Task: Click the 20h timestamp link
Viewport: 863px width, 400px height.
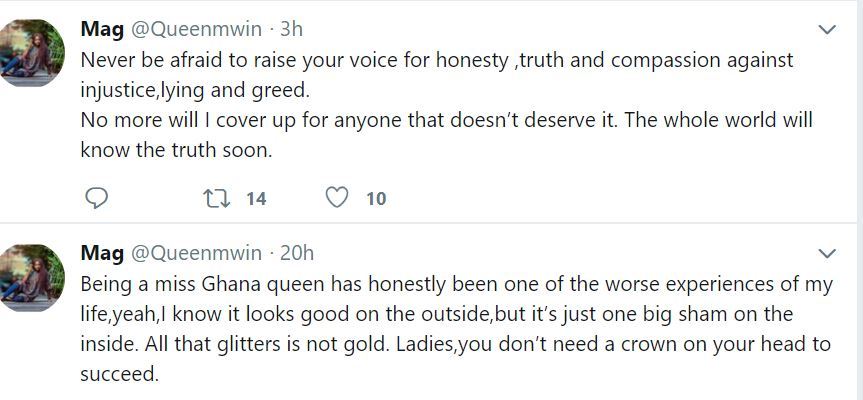Action: 297,253
